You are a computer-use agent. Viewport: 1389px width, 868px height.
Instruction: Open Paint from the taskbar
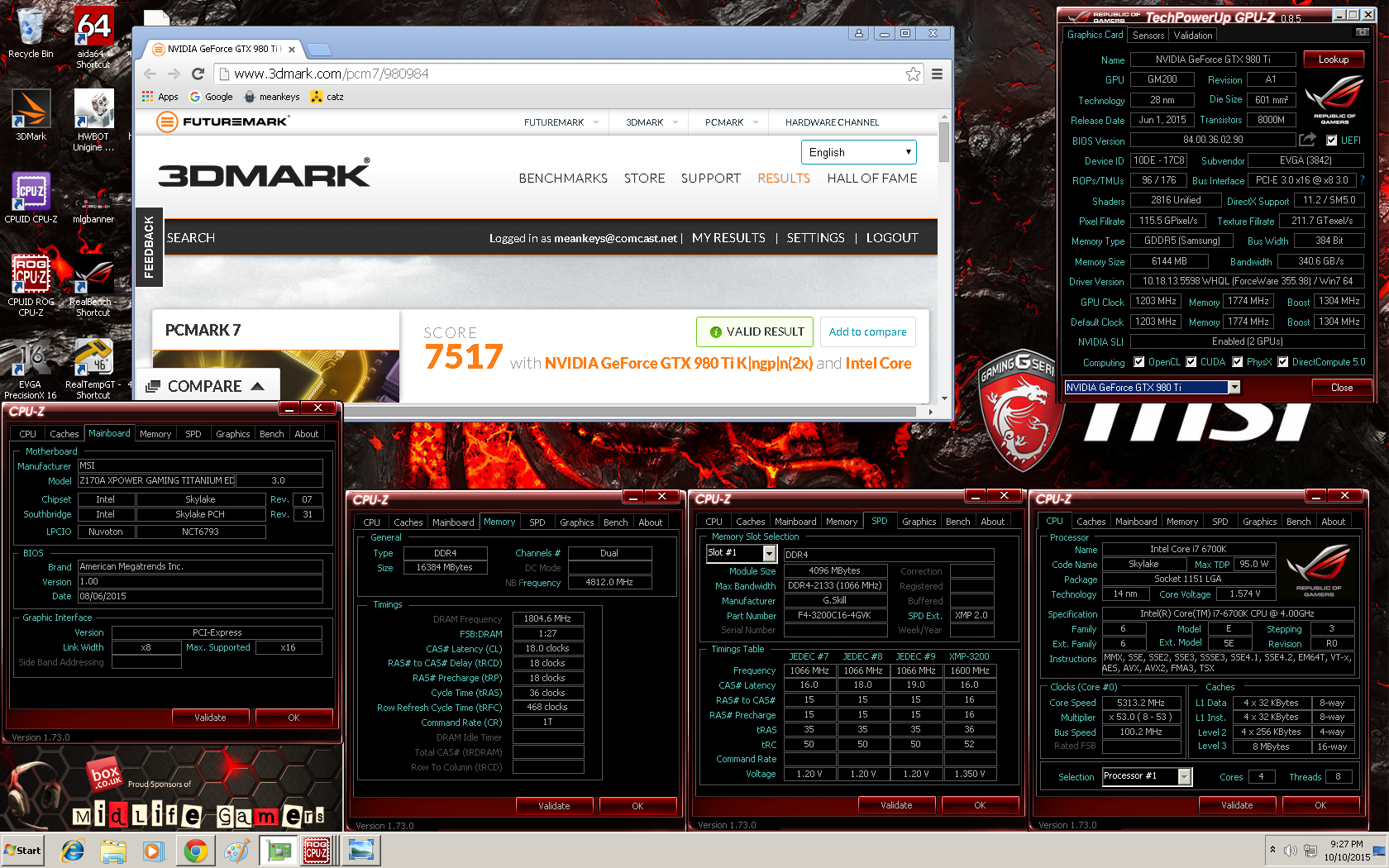point(236,850)
